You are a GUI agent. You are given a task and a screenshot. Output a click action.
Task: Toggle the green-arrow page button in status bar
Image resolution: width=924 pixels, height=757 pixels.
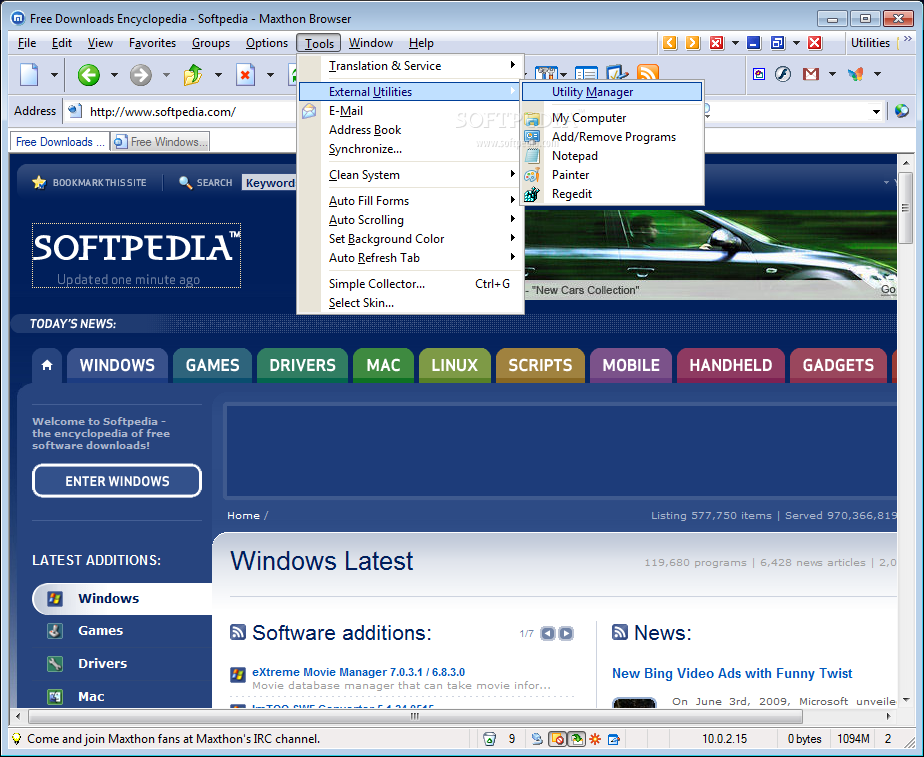[576, 739]
